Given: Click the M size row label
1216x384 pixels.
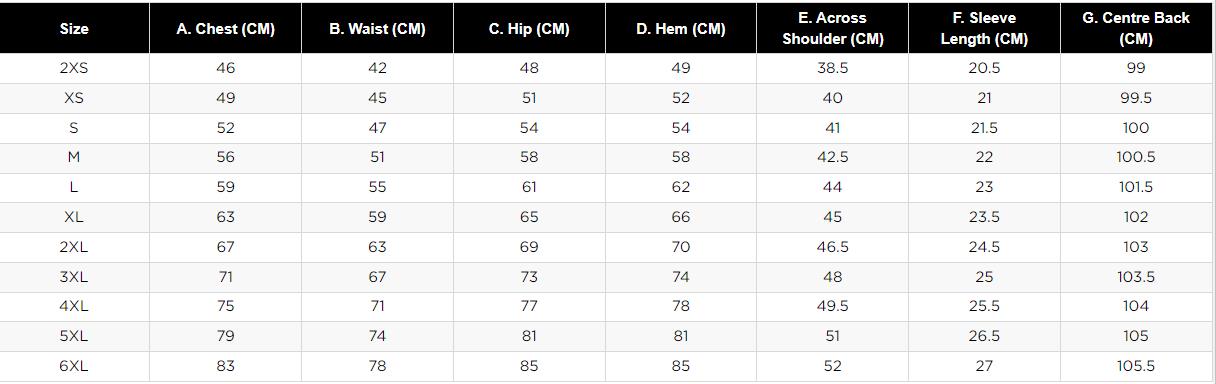Looking at the screenshot, I should click(74, 157).
